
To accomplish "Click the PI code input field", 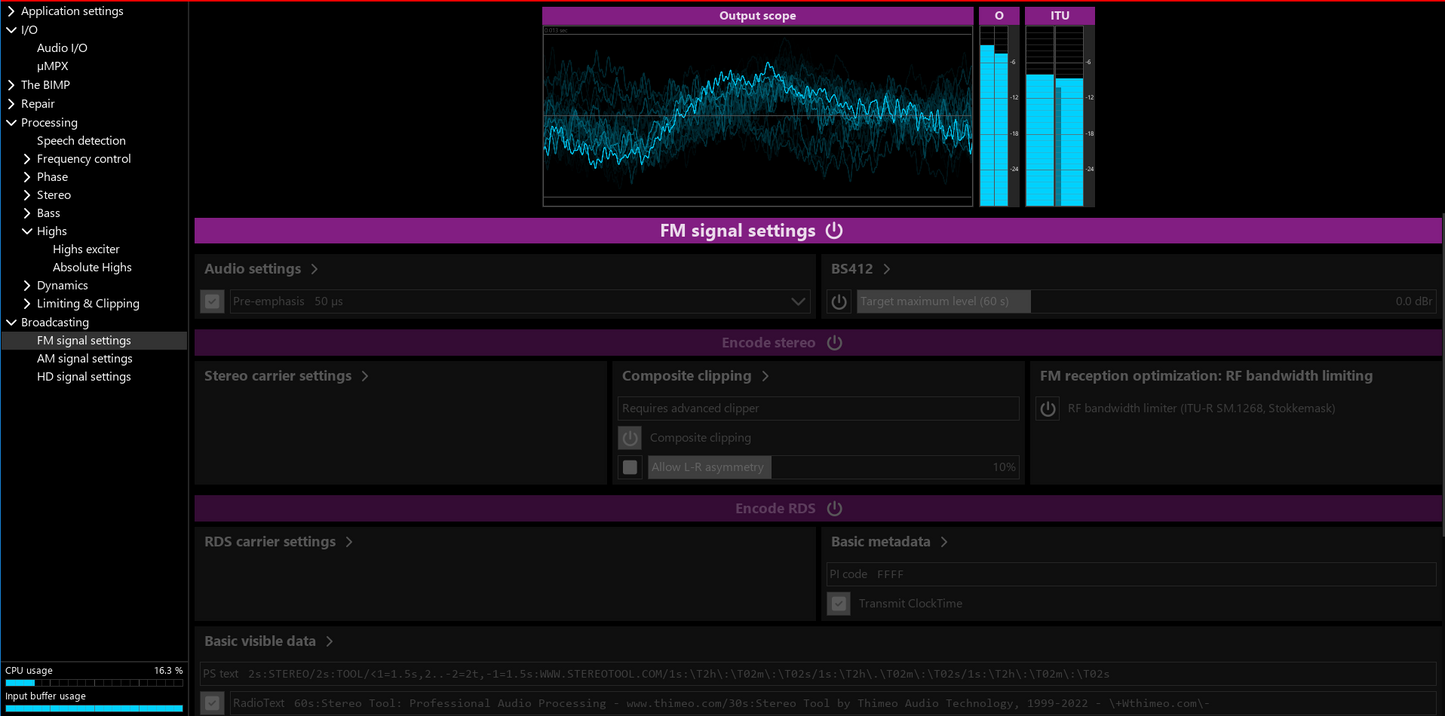I will 1130,575.
